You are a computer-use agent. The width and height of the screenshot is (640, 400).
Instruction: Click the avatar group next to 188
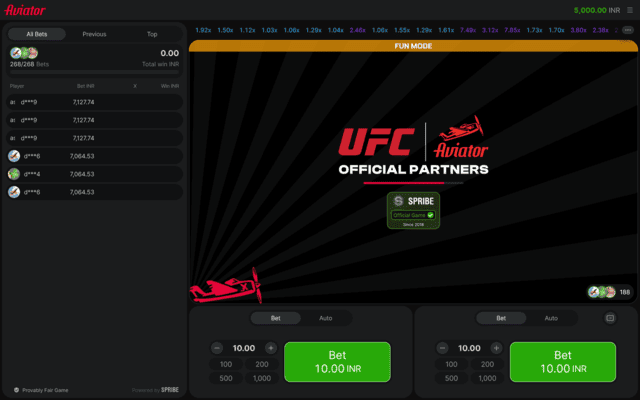[602, 292]
